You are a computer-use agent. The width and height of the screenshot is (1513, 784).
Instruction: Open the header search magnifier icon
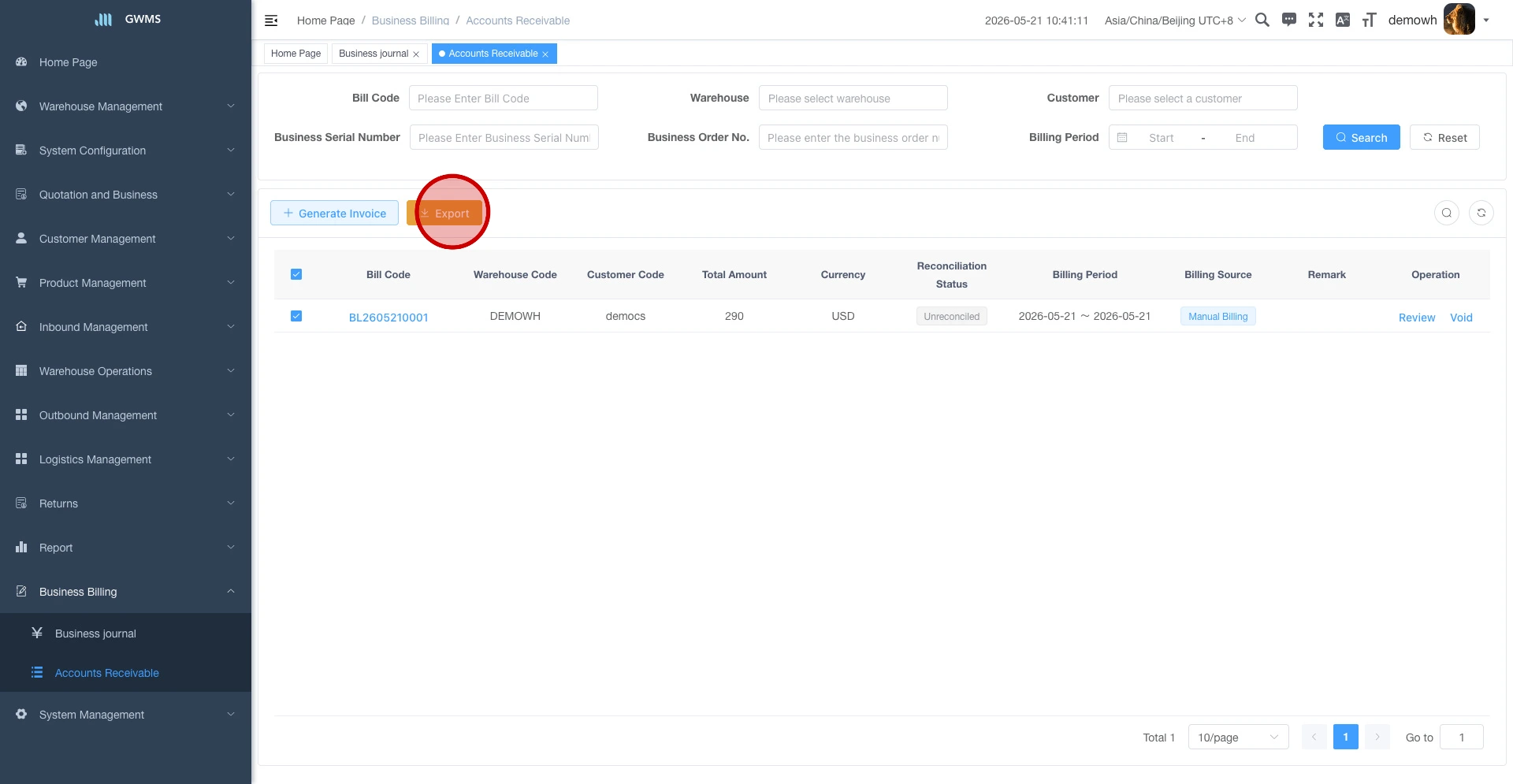pyautogui.click(x=1262, y=20)
